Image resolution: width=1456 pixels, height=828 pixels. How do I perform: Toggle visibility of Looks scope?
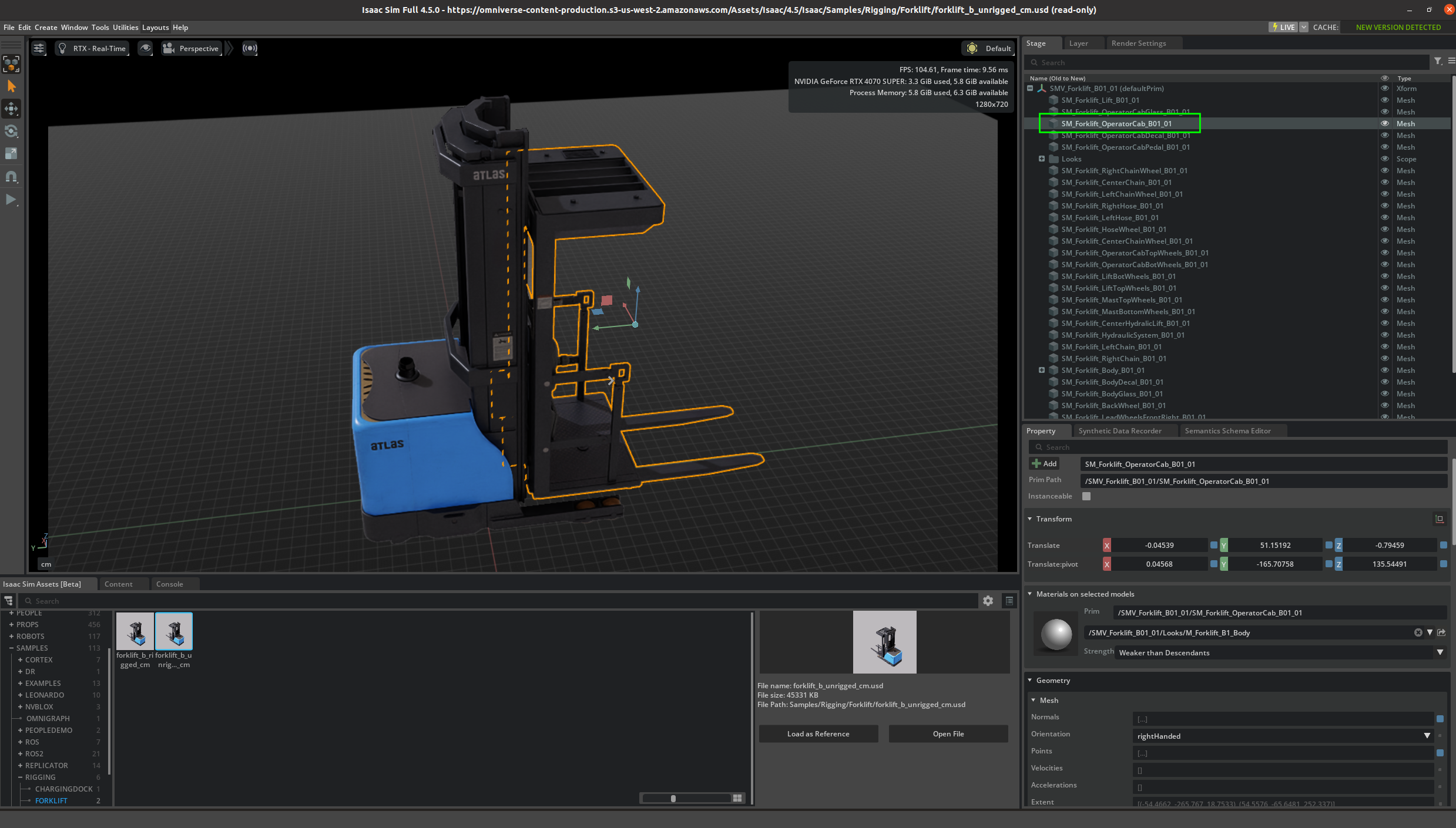tap(1384, 159)
